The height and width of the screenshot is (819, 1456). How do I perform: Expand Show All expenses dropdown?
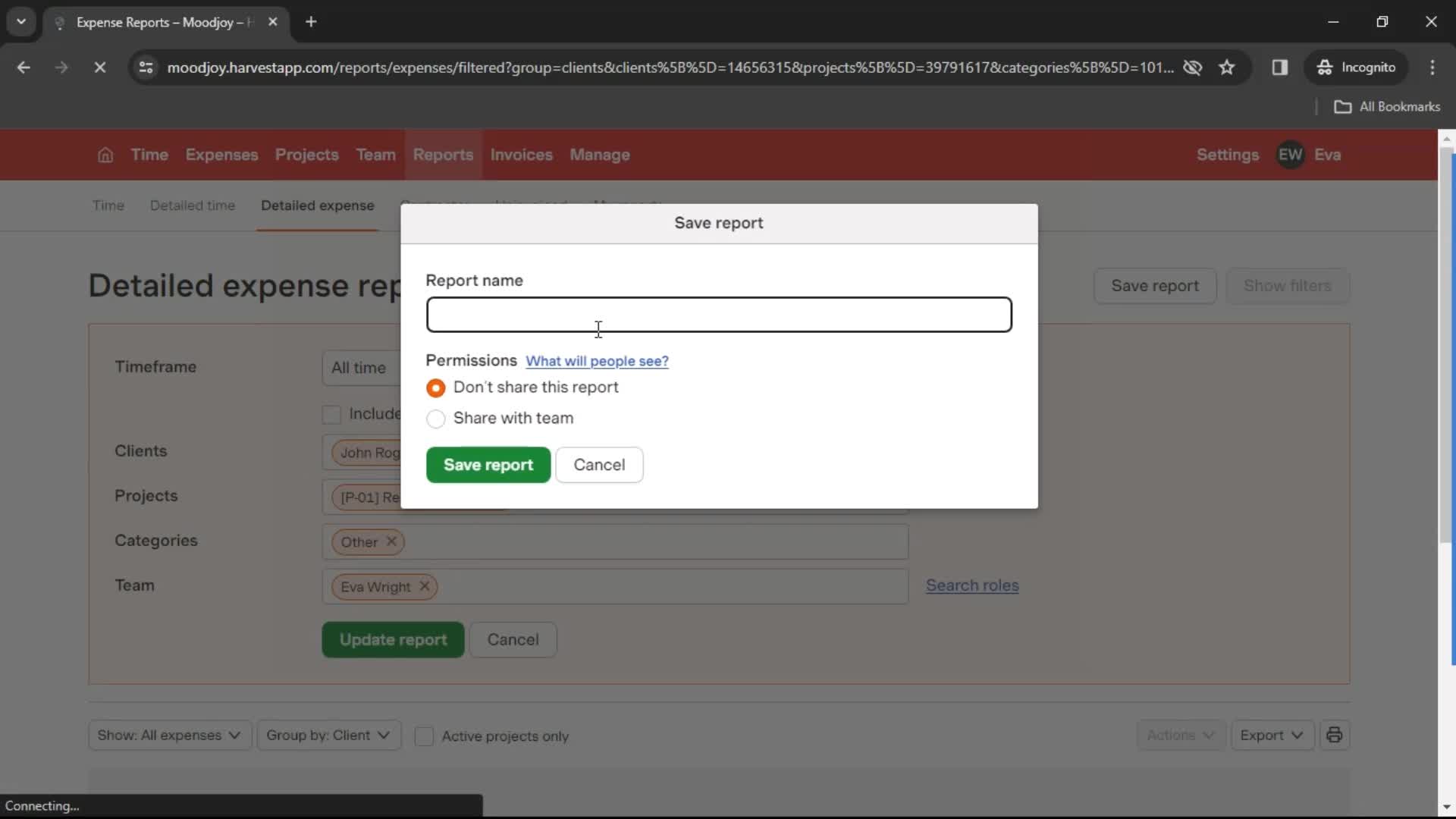click(x=168, y=736)
